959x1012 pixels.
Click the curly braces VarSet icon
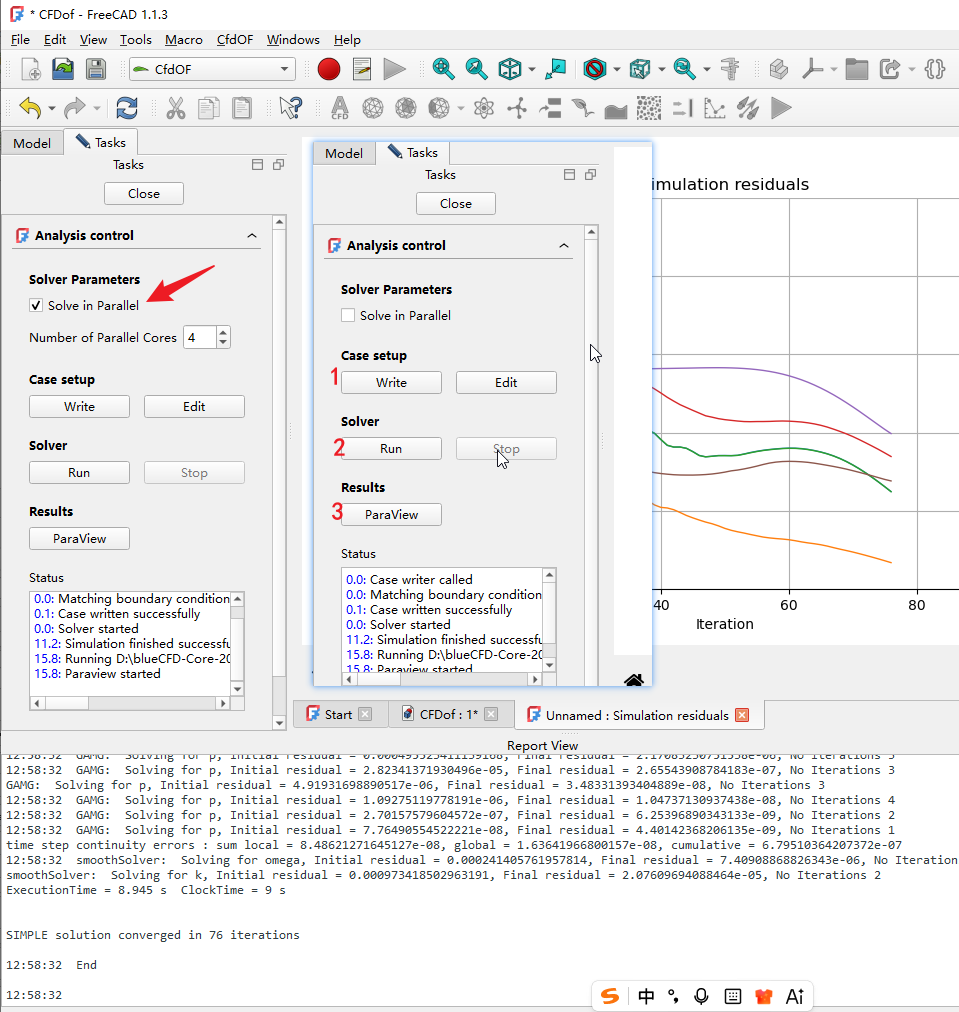(934, 69)
